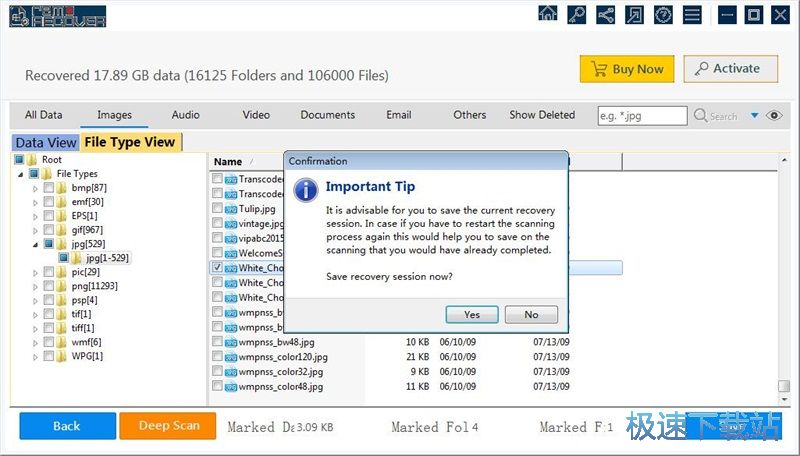Click the jpg[1-529] folder icon
The height and width of the screenshot is (456, 800).
77,258
